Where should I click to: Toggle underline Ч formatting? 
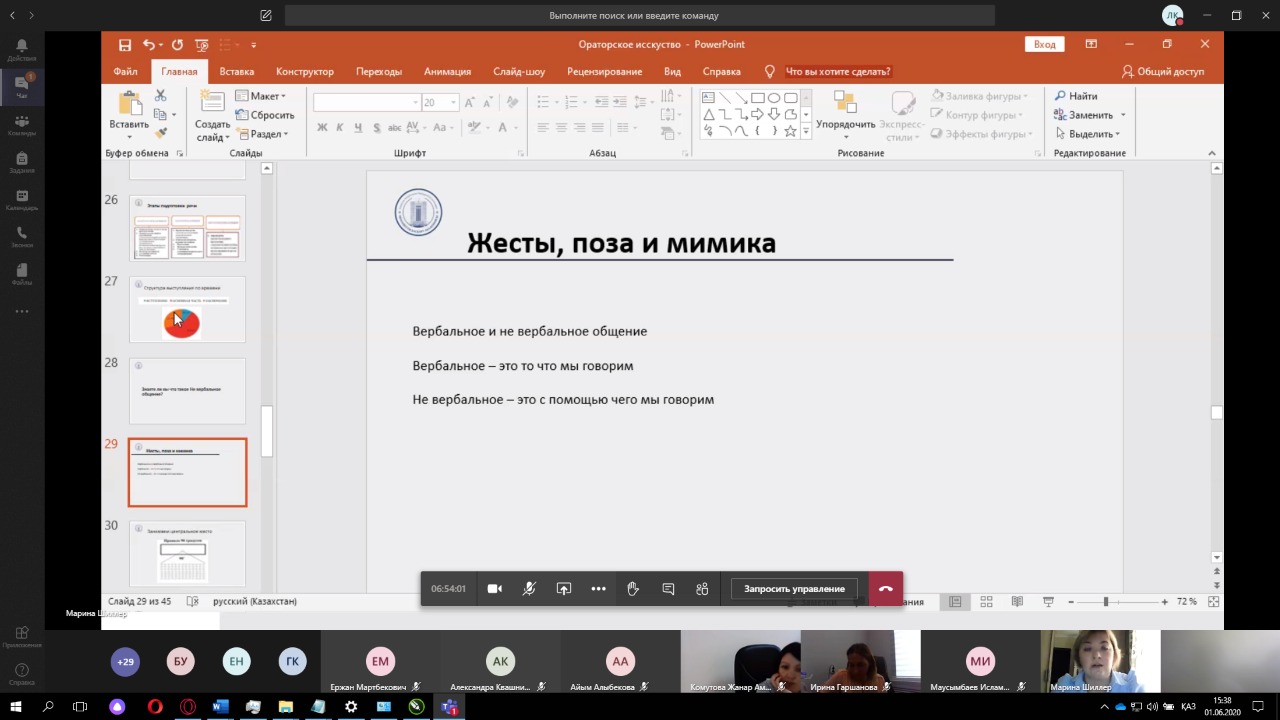358,127
